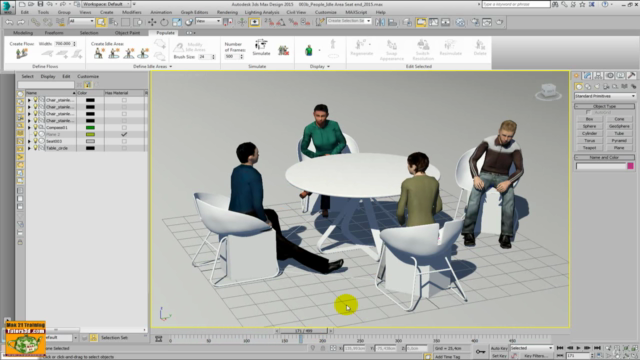Open the Create panel star tab
Image resolution: width=640 pixels, height=360 pixels.
coord(577,76)
